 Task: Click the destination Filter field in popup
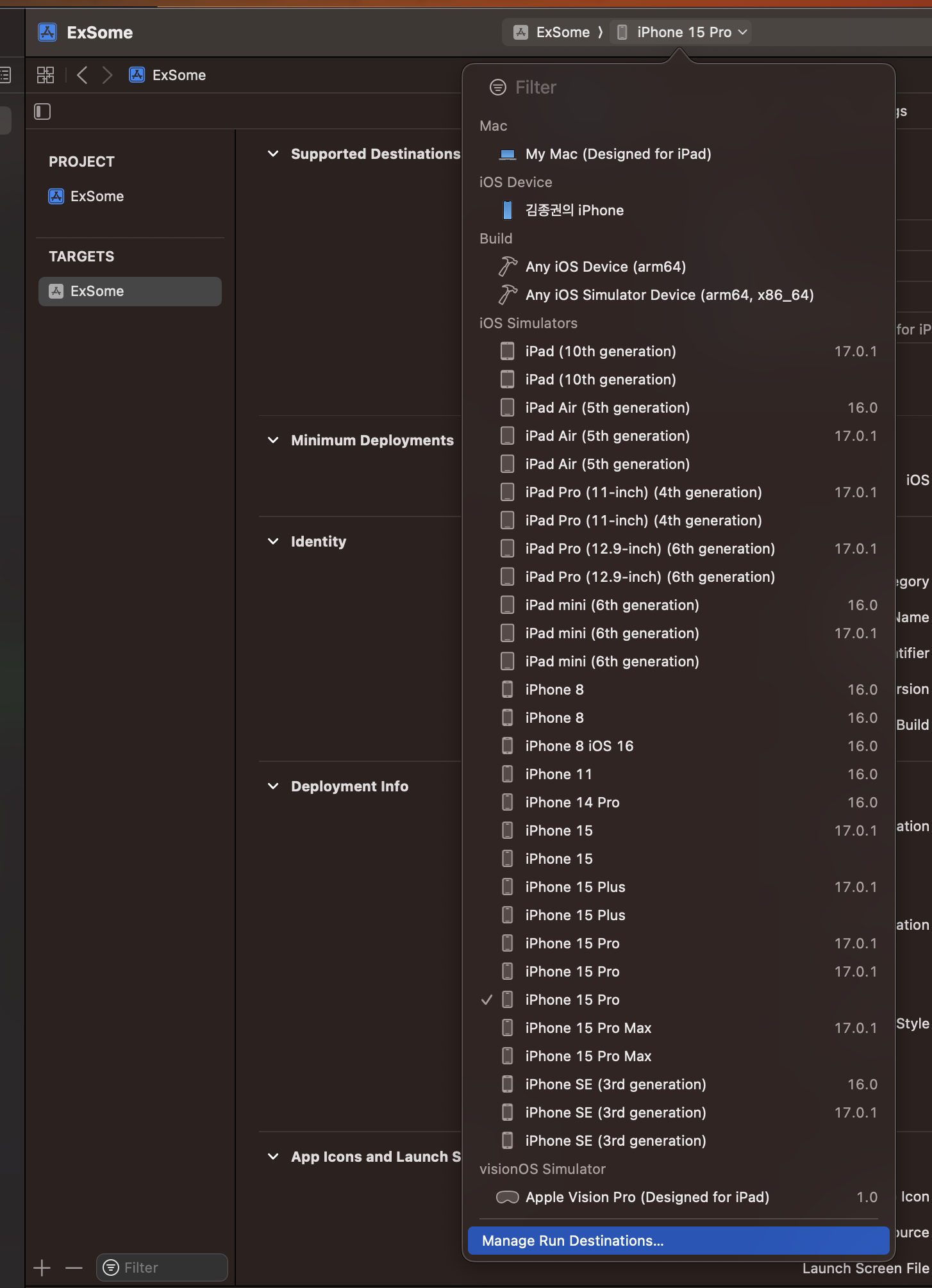[679, 87]
